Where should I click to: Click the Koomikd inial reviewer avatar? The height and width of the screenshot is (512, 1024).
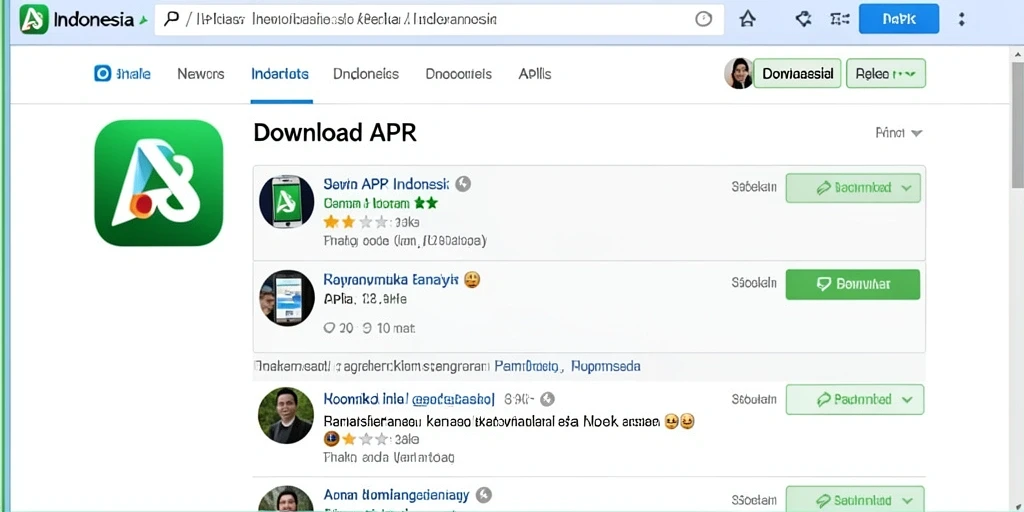point(286,415)
